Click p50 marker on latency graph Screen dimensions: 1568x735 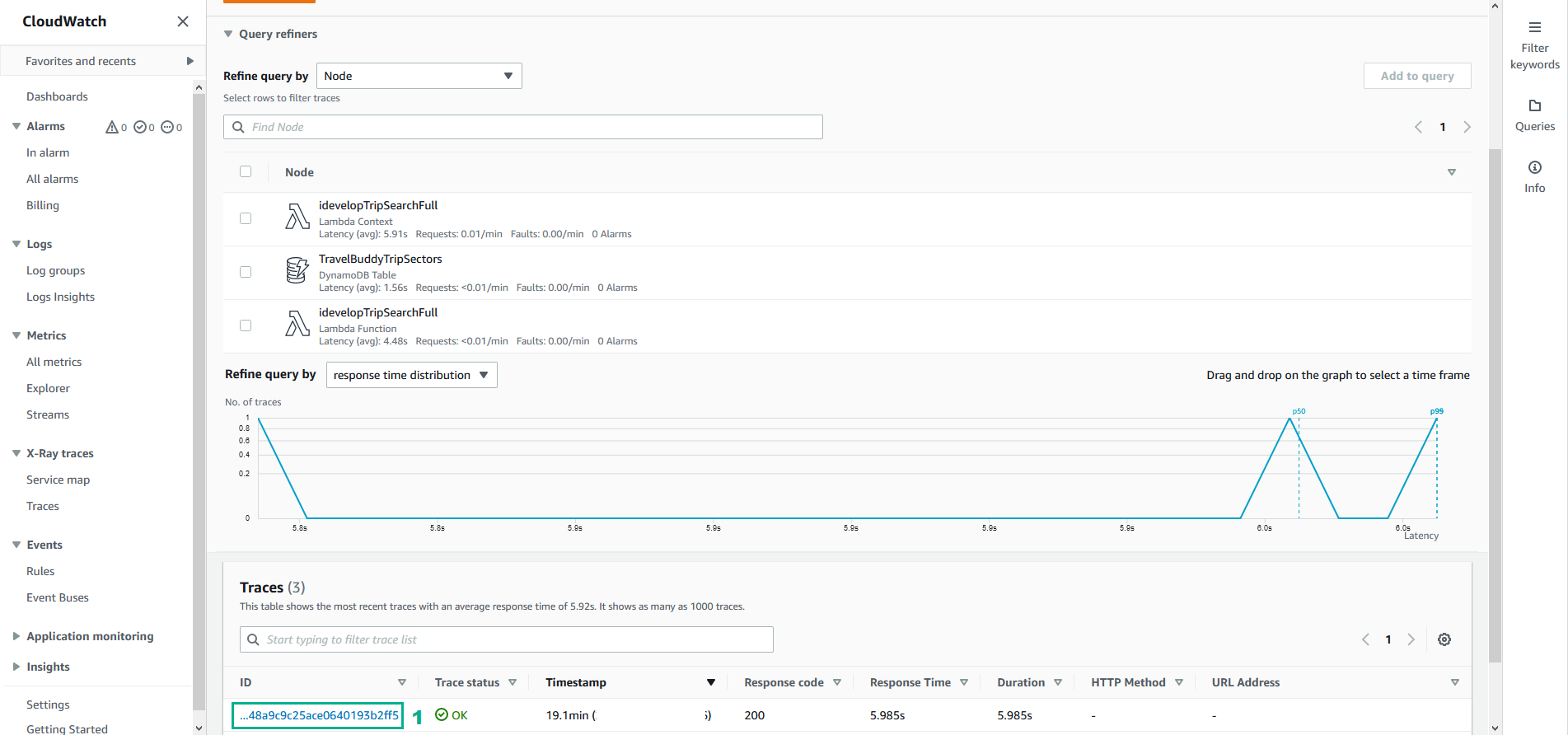(x=1299, y=411)
